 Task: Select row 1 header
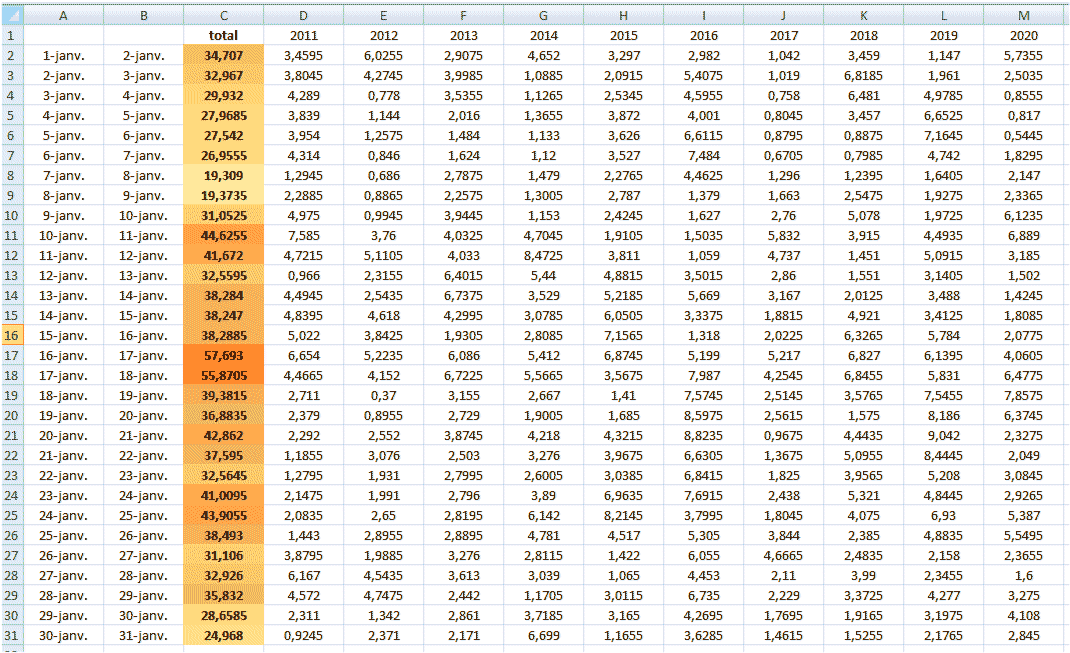(x=12, y=35)
